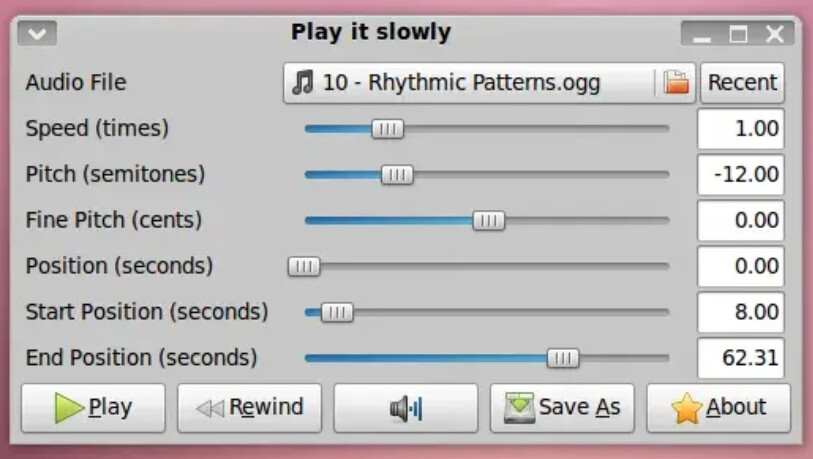Click the Pitch semitones slider handle
The image size is (813, 459).
[x=397, y=175]
